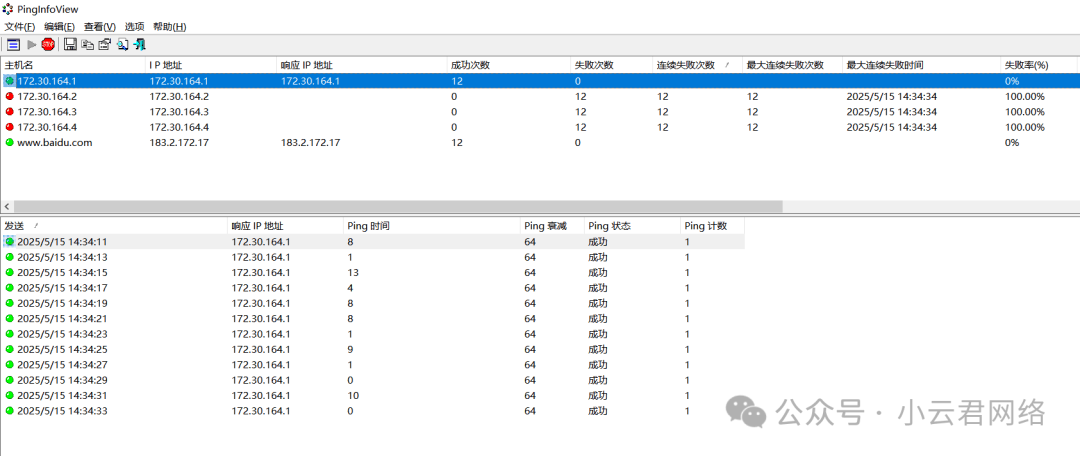Click the red status dot for 172.30.164.2
This screenshot has width=1080, height=456.
point(9,96)
